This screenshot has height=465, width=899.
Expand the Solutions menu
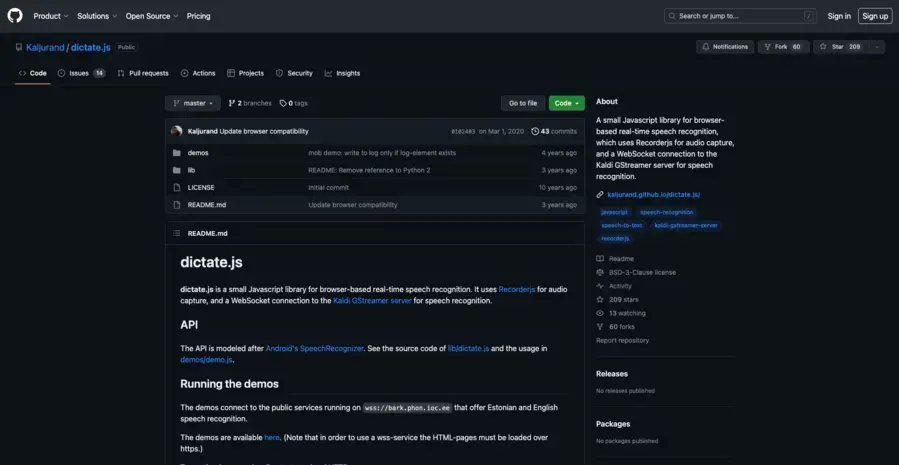point(97,16)
